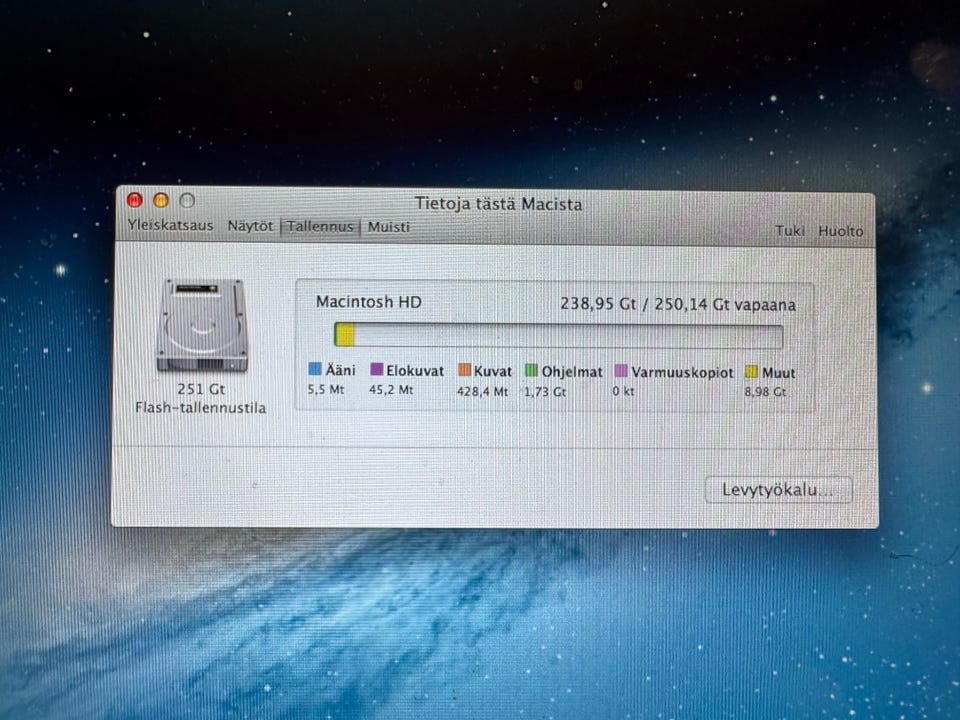
Task: Click the 238,95 Gt free space text
Action: coord(678,304)
